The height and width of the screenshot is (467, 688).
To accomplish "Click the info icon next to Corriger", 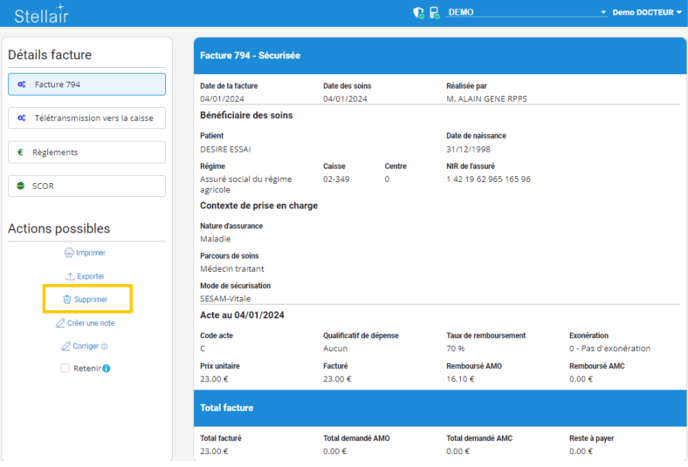I will (105, 347).
